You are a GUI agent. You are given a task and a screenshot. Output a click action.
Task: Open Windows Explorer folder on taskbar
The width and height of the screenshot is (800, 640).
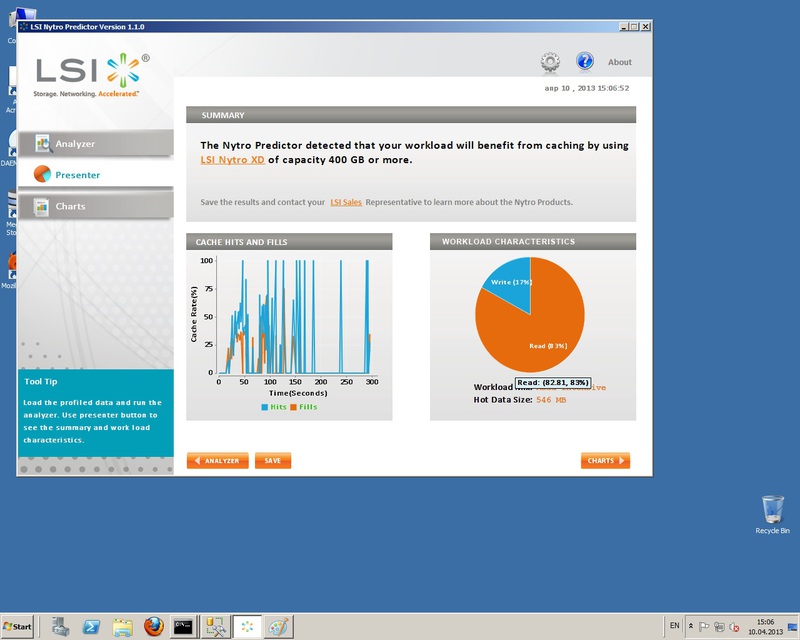tap(122, 627)
